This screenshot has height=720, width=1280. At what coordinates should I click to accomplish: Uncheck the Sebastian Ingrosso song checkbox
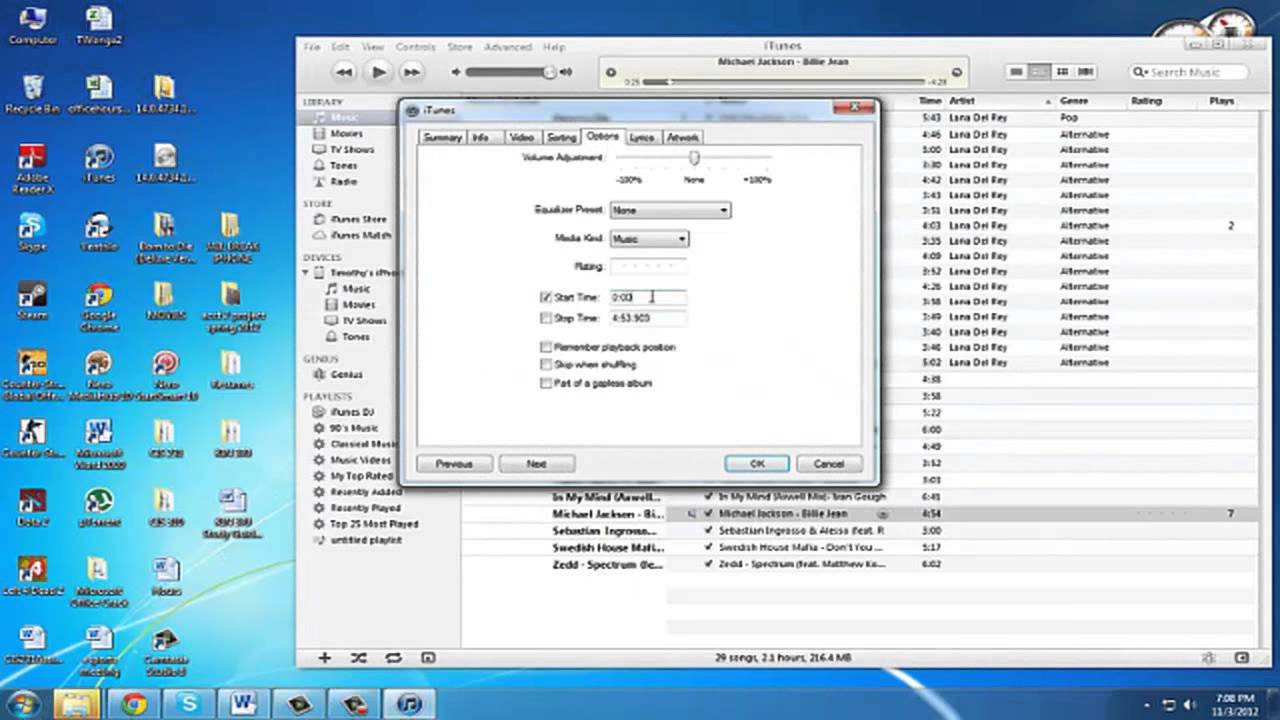point(709,530)
